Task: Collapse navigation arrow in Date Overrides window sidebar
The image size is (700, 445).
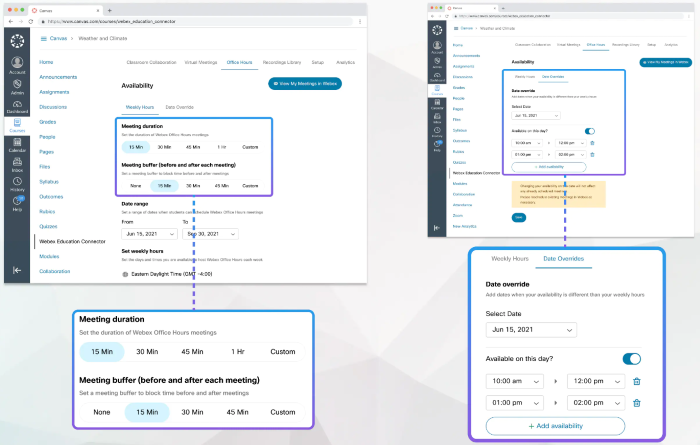Action: click(436, 228)
